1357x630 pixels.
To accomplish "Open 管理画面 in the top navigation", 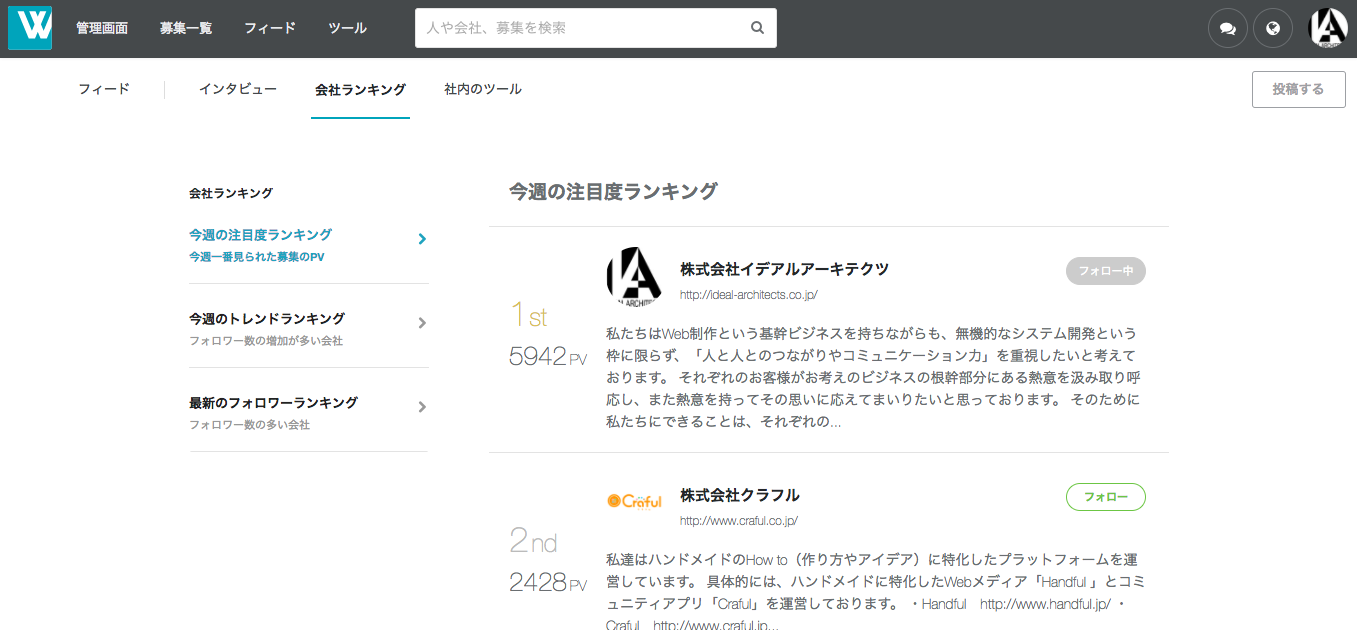I will tap(102, 28).
